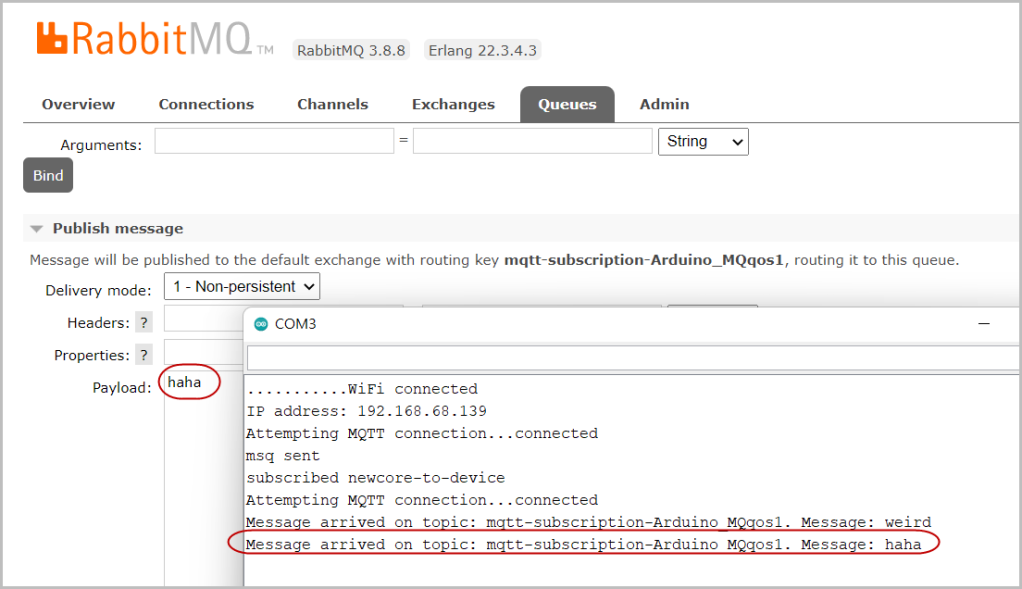Click the Arduino icon in COM3 title bar
1022x589 pixels.
coord(261,324)
